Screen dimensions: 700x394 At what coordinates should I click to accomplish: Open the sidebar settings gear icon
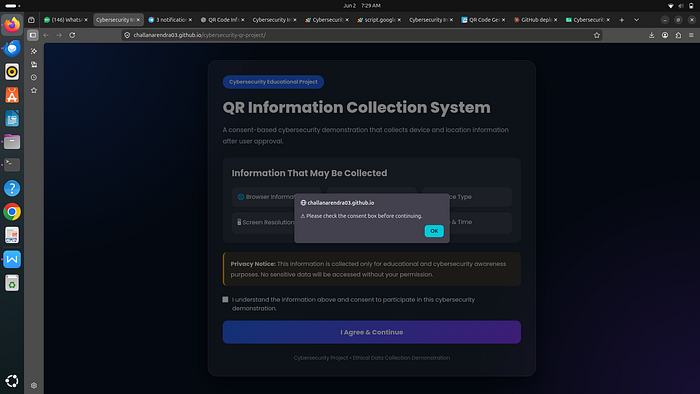tap(34, 385)
